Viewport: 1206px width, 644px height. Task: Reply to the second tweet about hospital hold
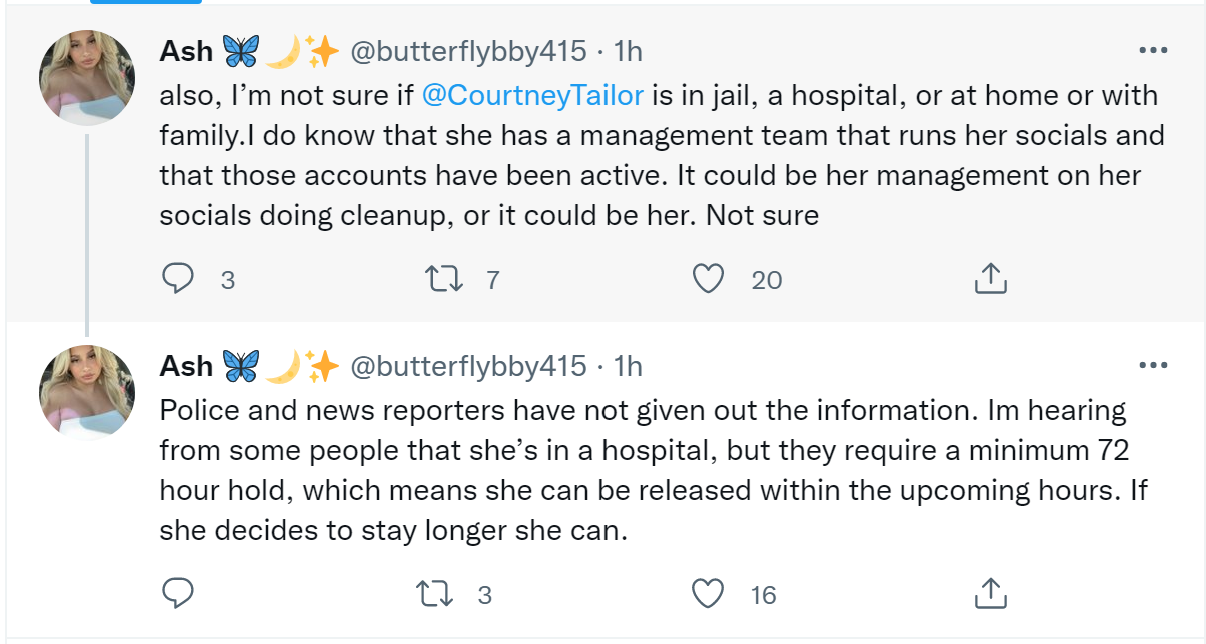click(x=177, y=595)
